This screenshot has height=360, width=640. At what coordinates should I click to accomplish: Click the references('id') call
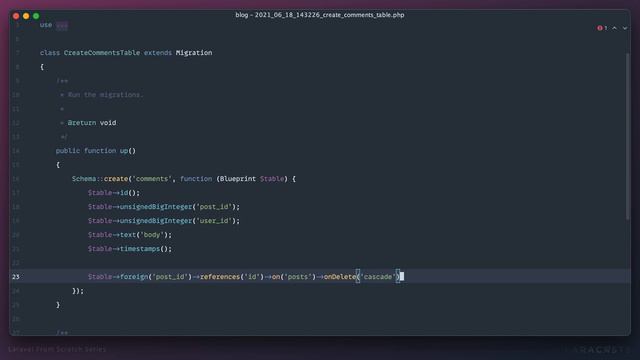pyautogui.click(x=232, y=277)
